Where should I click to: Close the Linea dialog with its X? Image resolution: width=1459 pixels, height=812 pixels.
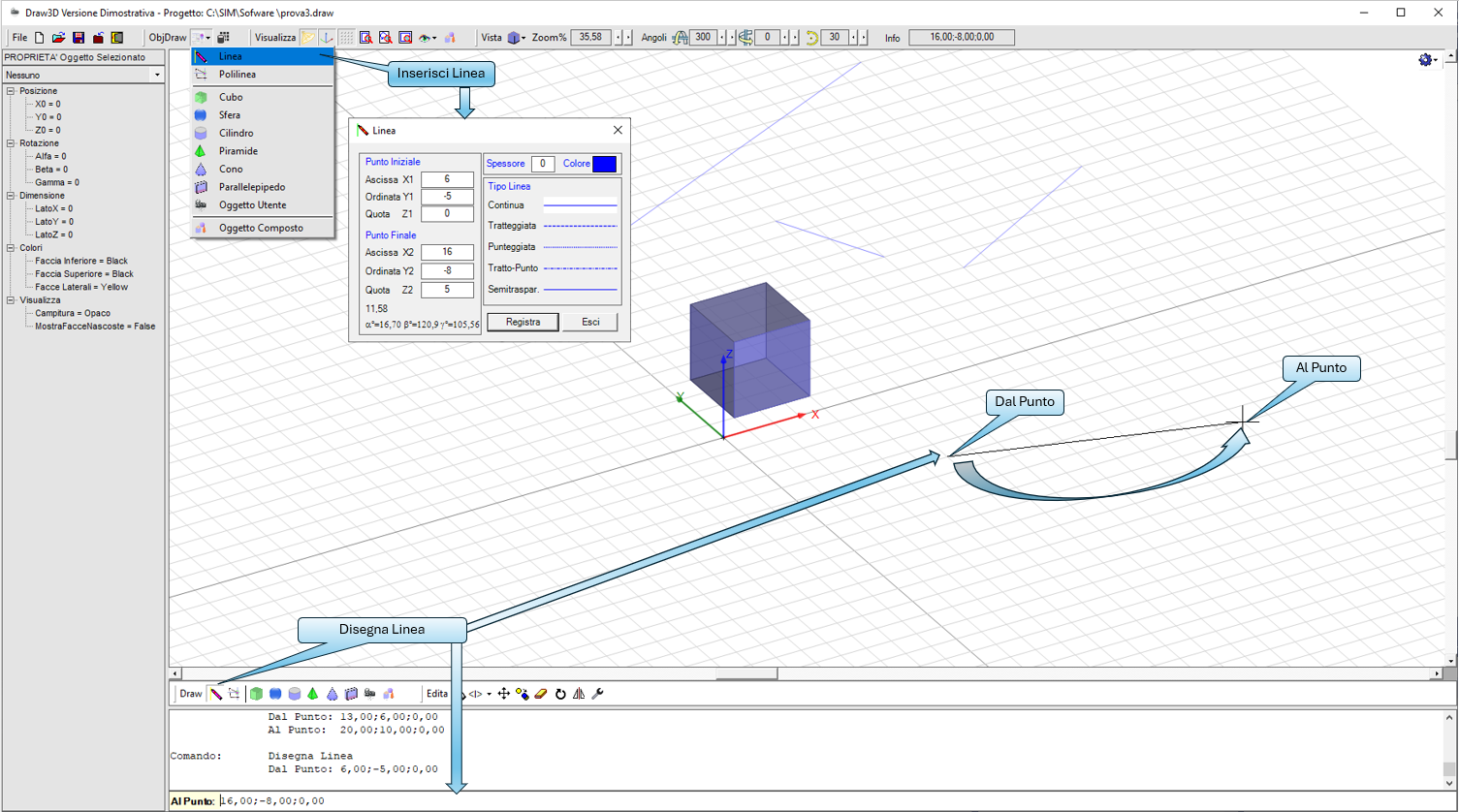618,130
